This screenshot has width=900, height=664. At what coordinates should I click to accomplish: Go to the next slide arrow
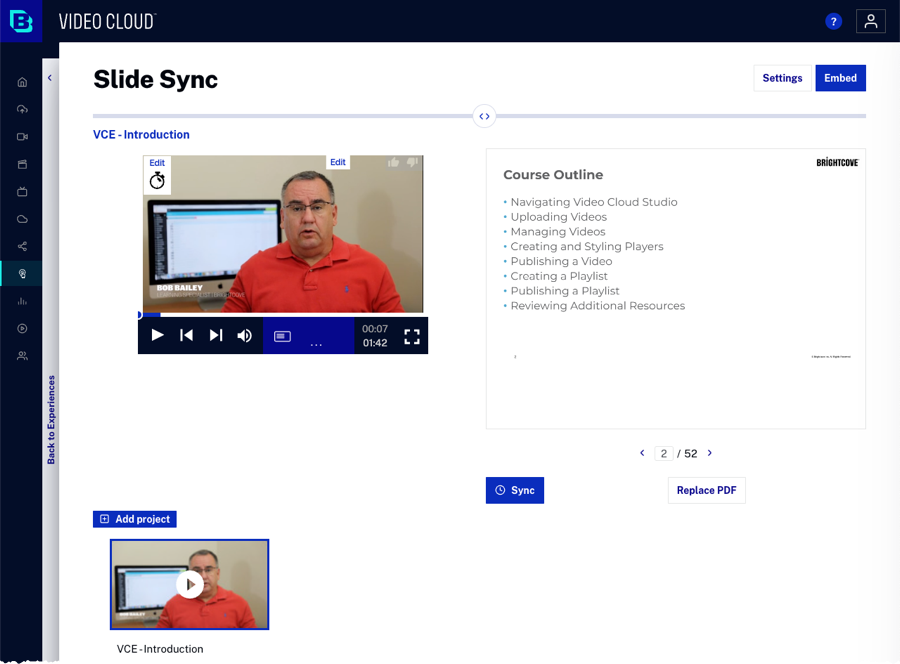pos(710,453)
